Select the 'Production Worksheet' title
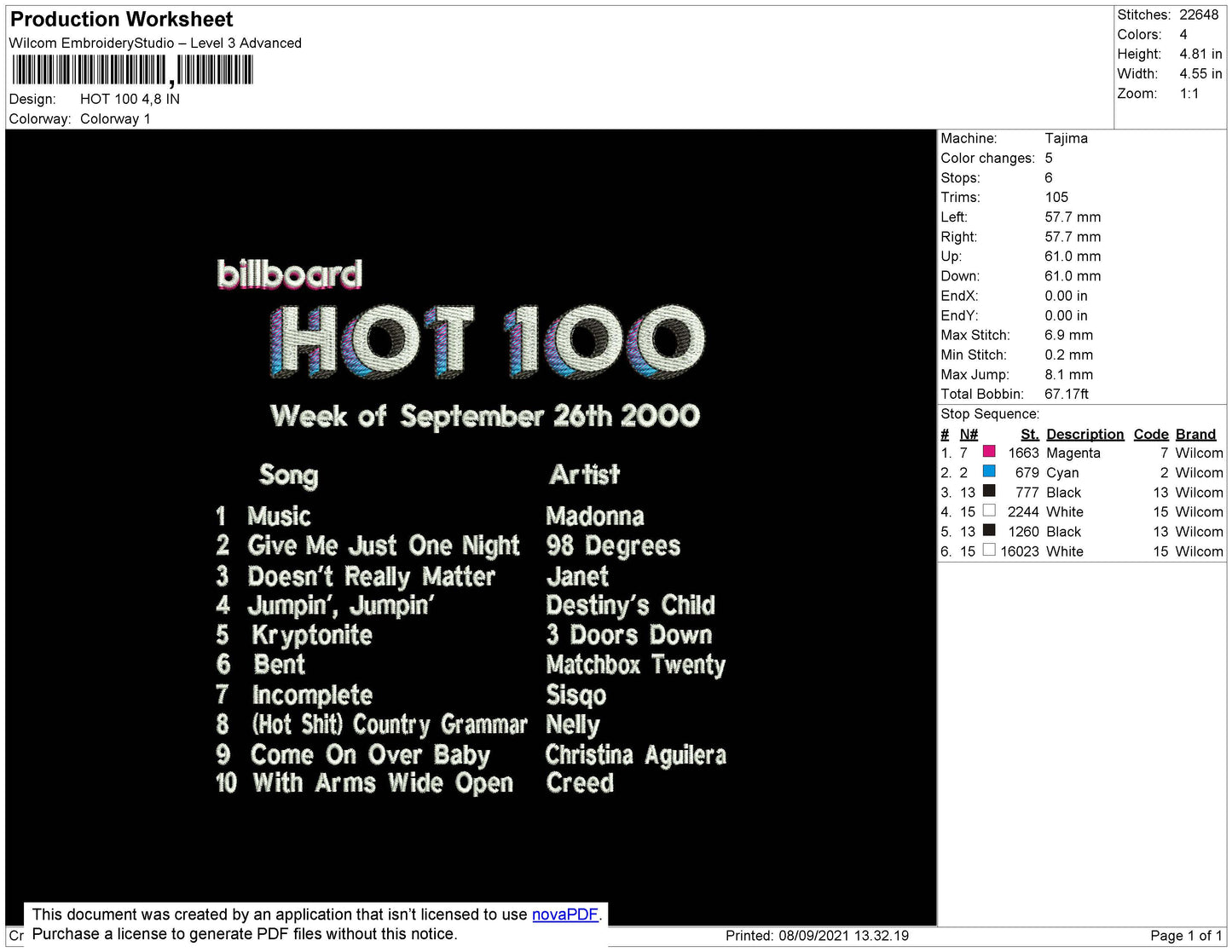 (x=122, y=20)
